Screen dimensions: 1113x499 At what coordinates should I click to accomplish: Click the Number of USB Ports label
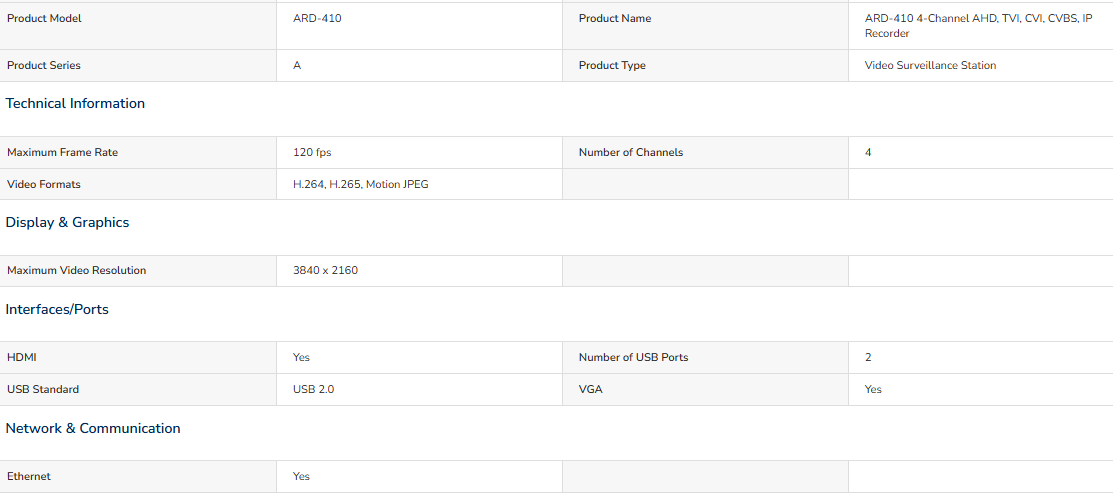(x=633, y=358)
